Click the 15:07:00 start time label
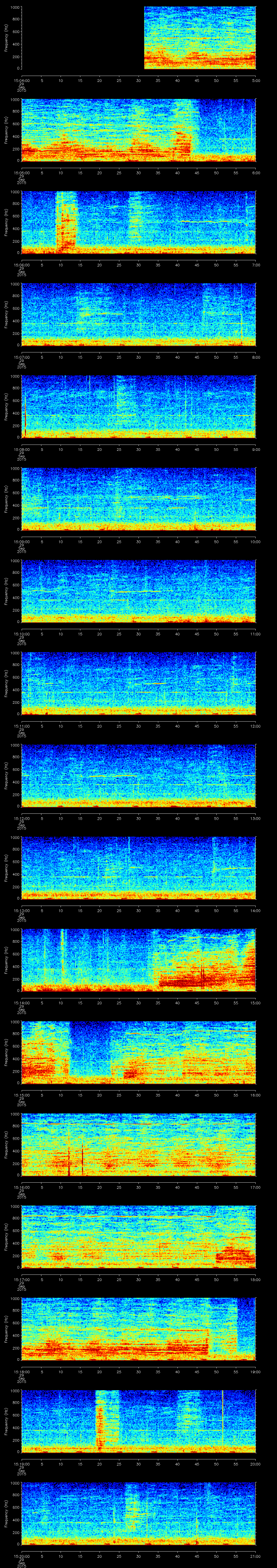Image resolution: width=277 pixels, height=1568 pixels. [x=21, y=357]
